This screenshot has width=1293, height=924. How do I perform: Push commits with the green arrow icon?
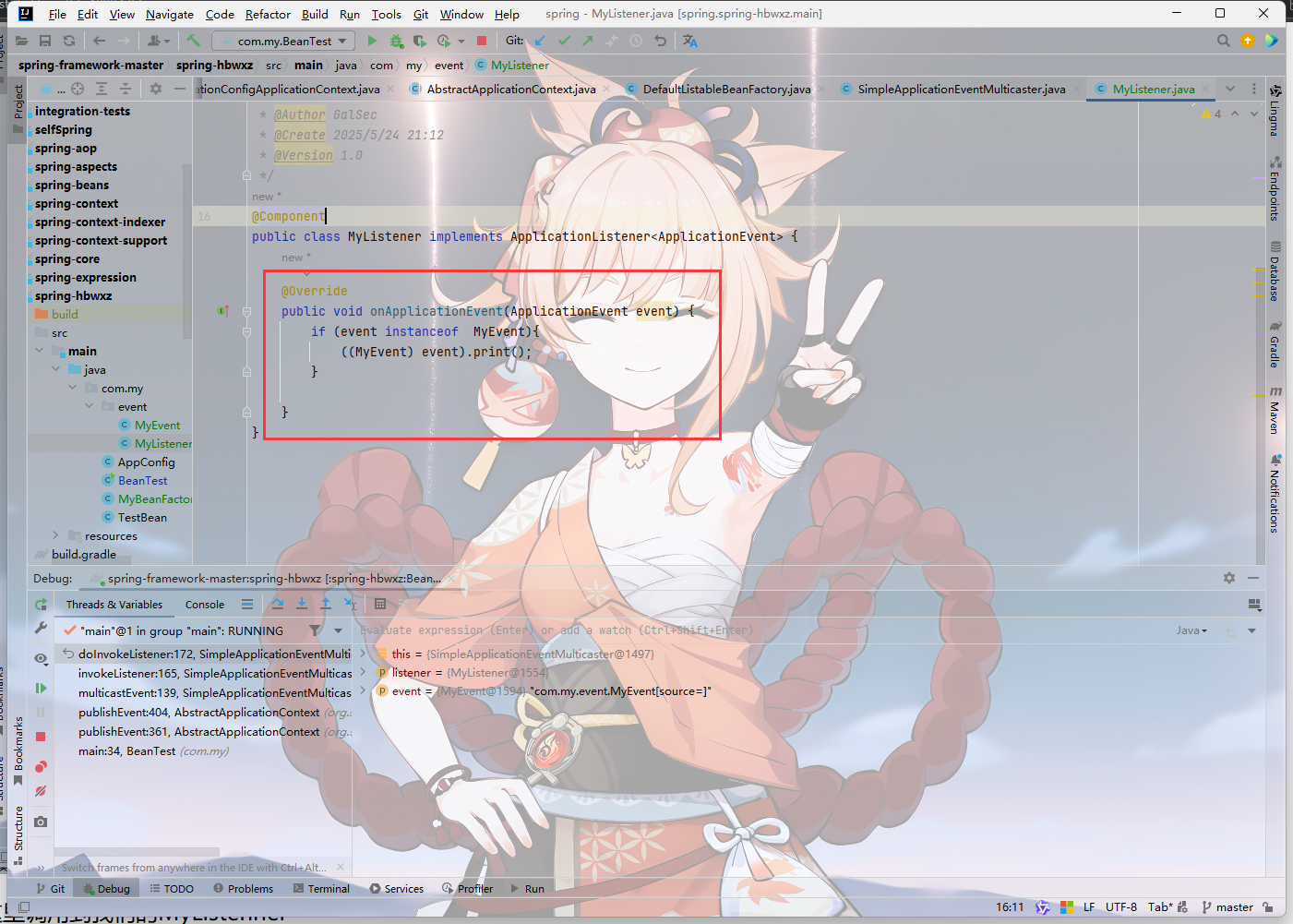tap(588, 41)
